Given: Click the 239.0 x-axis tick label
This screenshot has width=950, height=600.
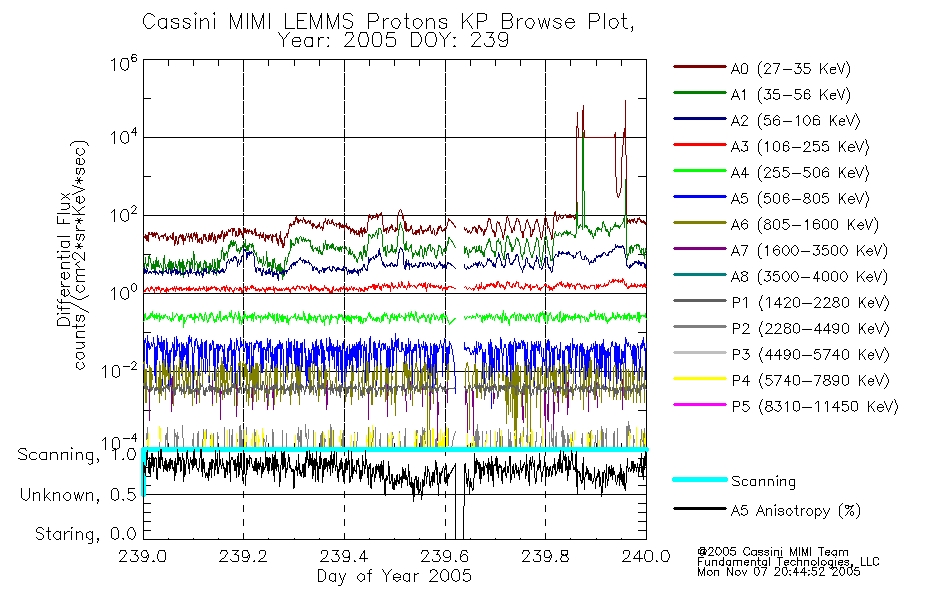Looking at the screenshot, I should point(143,556).
